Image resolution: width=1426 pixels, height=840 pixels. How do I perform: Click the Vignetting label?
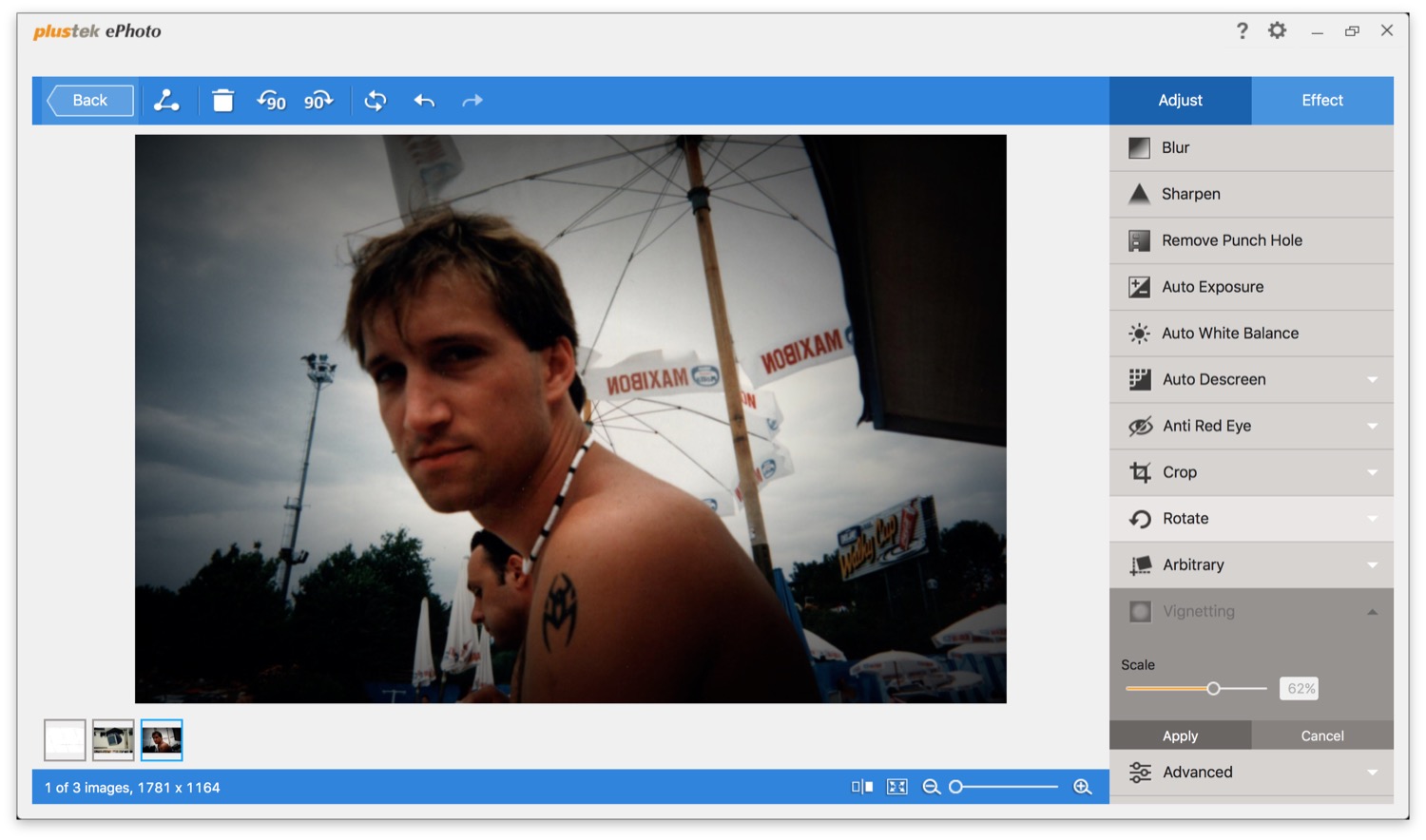[x=1199, y=612]
